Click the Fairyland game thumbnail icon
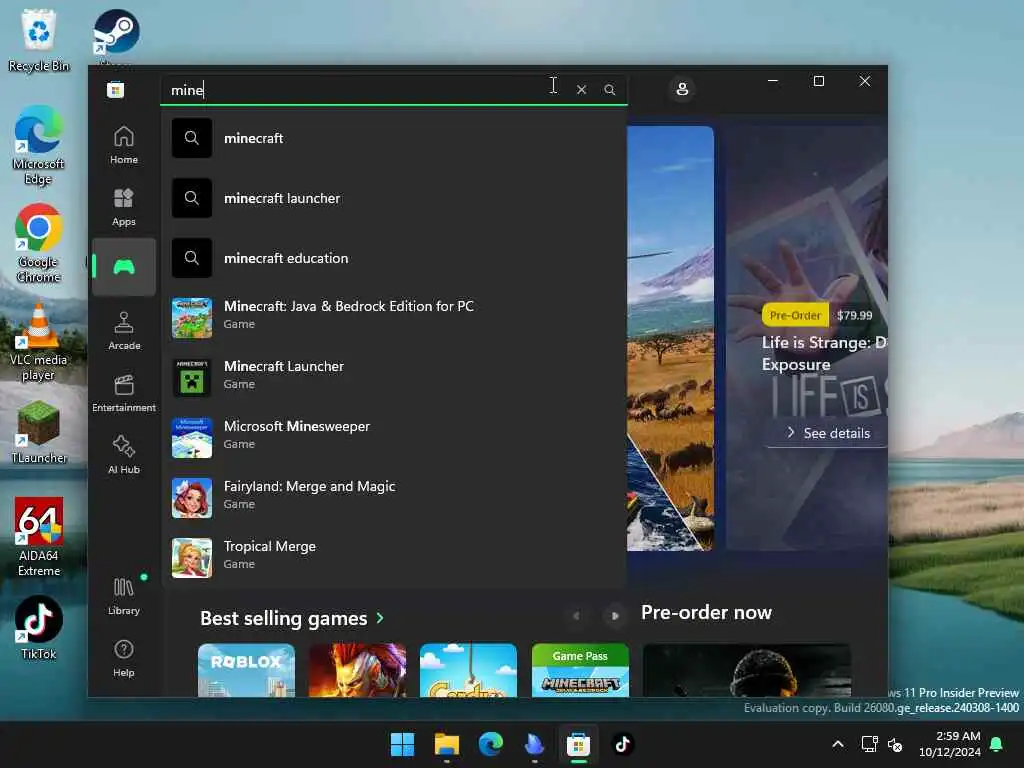The width and height of the screenshot is (1024, 768). coord(191,498)
